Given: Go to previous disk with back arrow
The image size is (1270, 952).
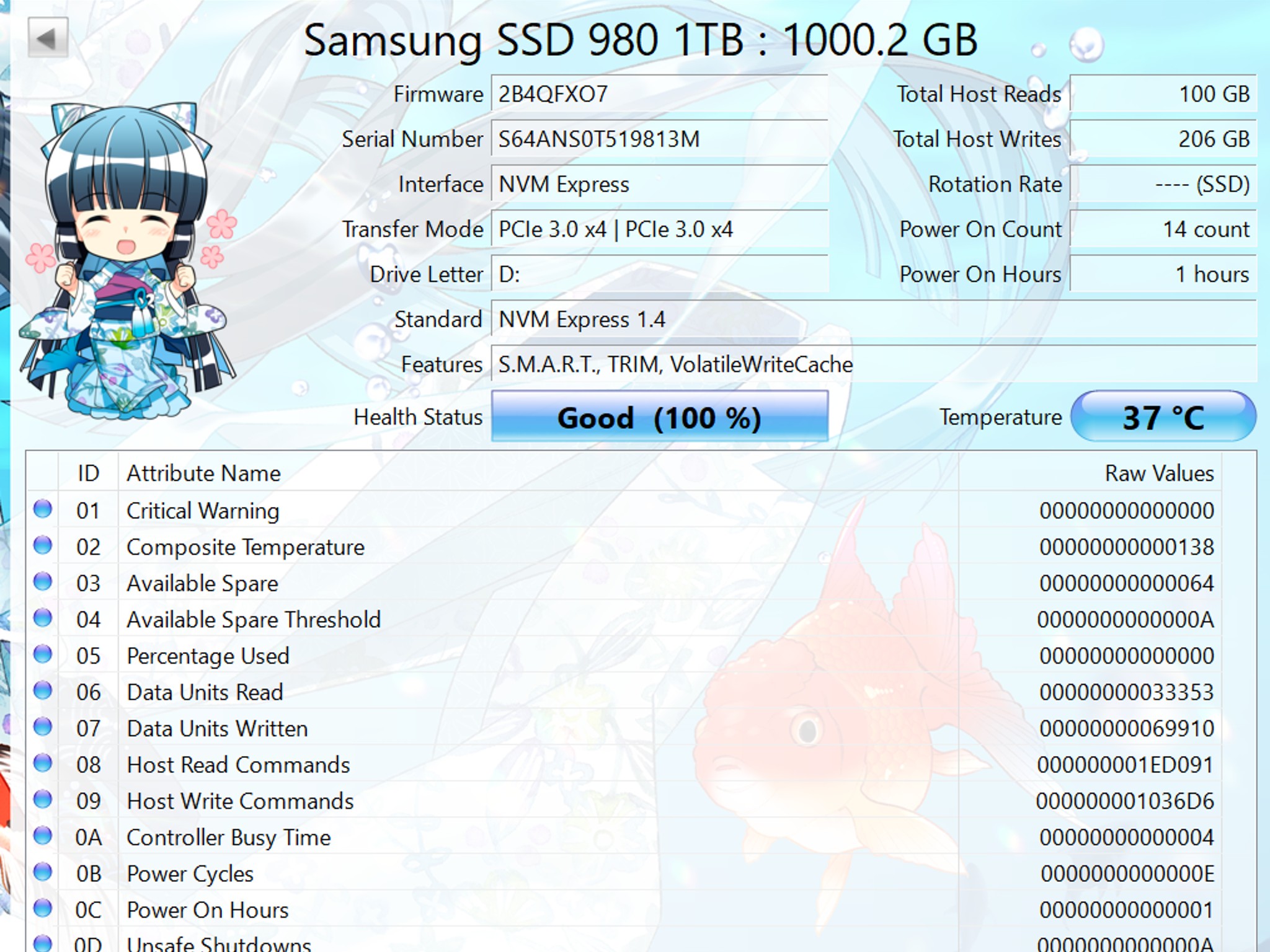Looking at the screenshot, I should click(x=48, y=38).
